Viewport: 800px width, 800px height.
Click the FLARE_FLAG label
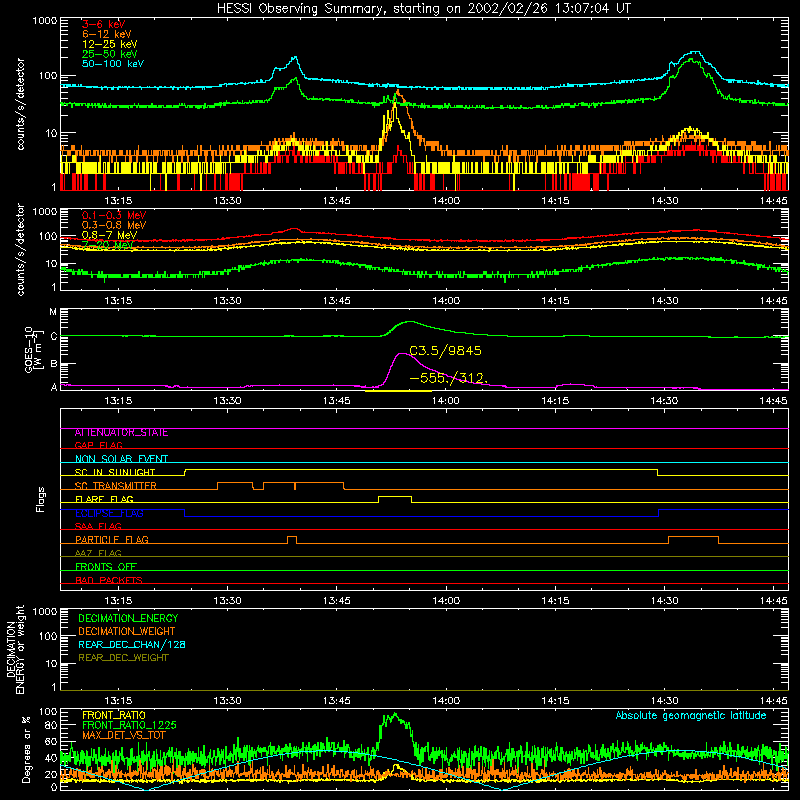pyautogui.click(x=104, y=499)
